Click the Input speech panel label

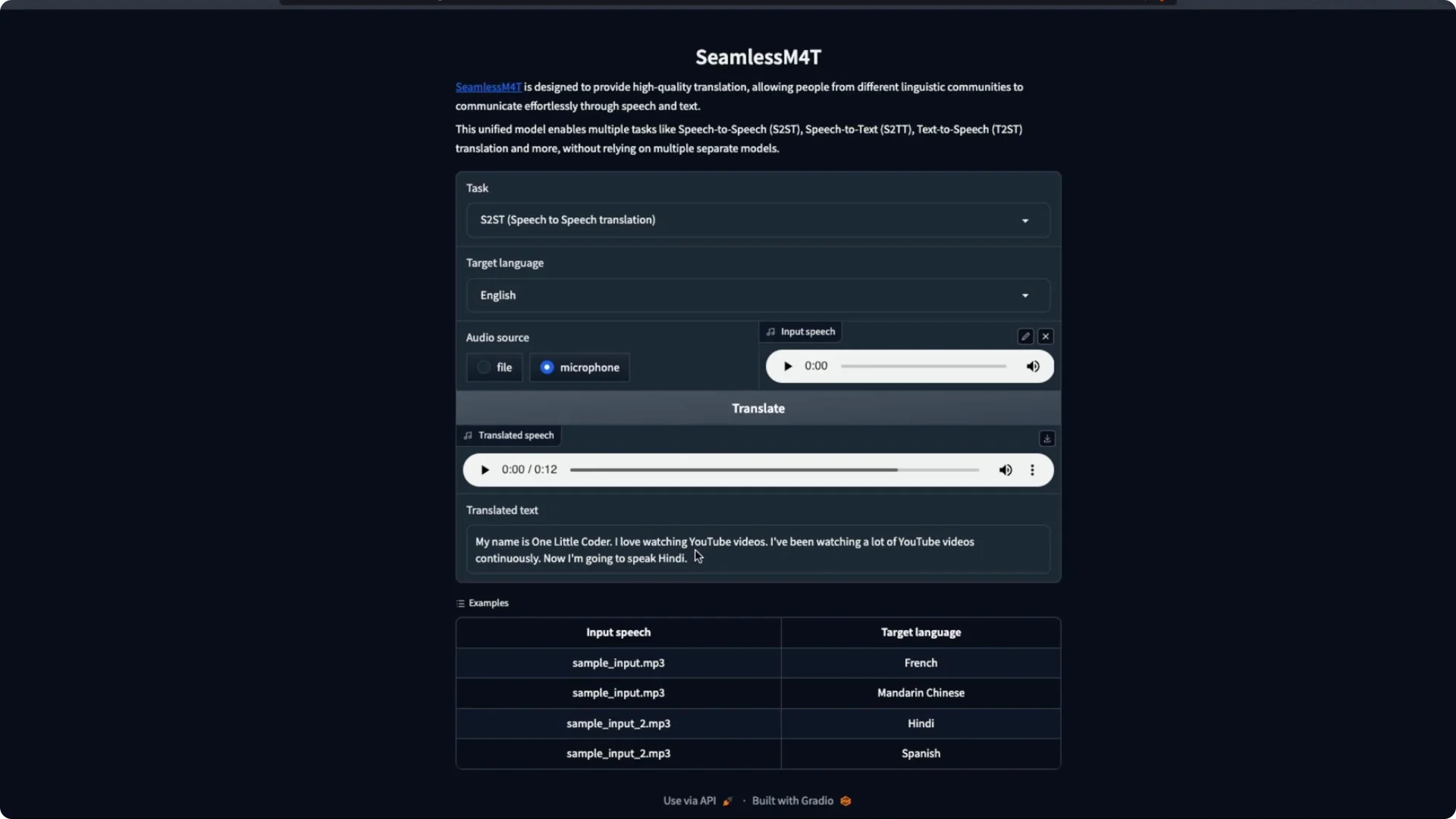point(800,331)
